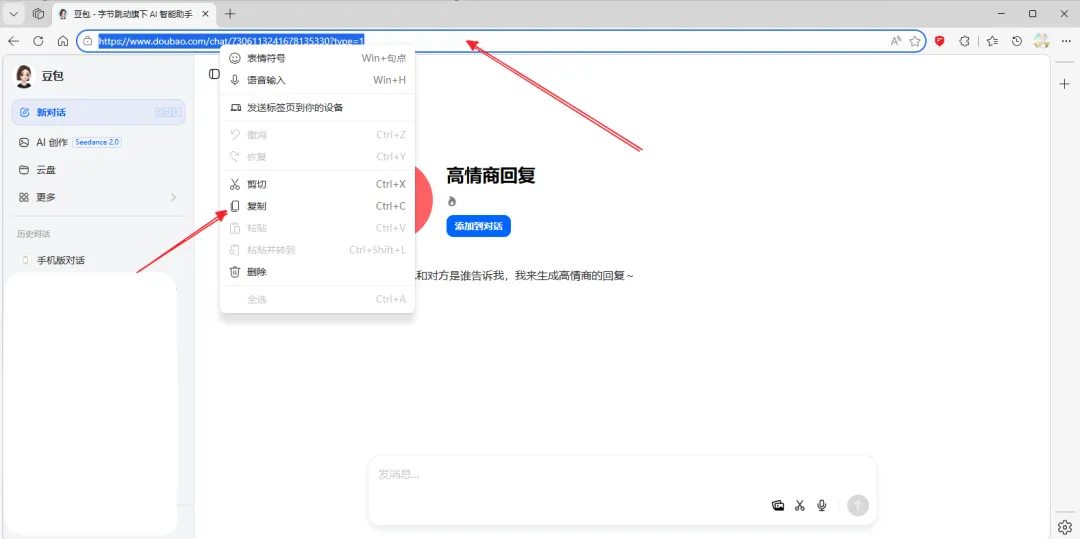The width and height of the screenshot is (1080, 539).
Task: Select 剪切 in the context menu
Action: coord(318,184)
